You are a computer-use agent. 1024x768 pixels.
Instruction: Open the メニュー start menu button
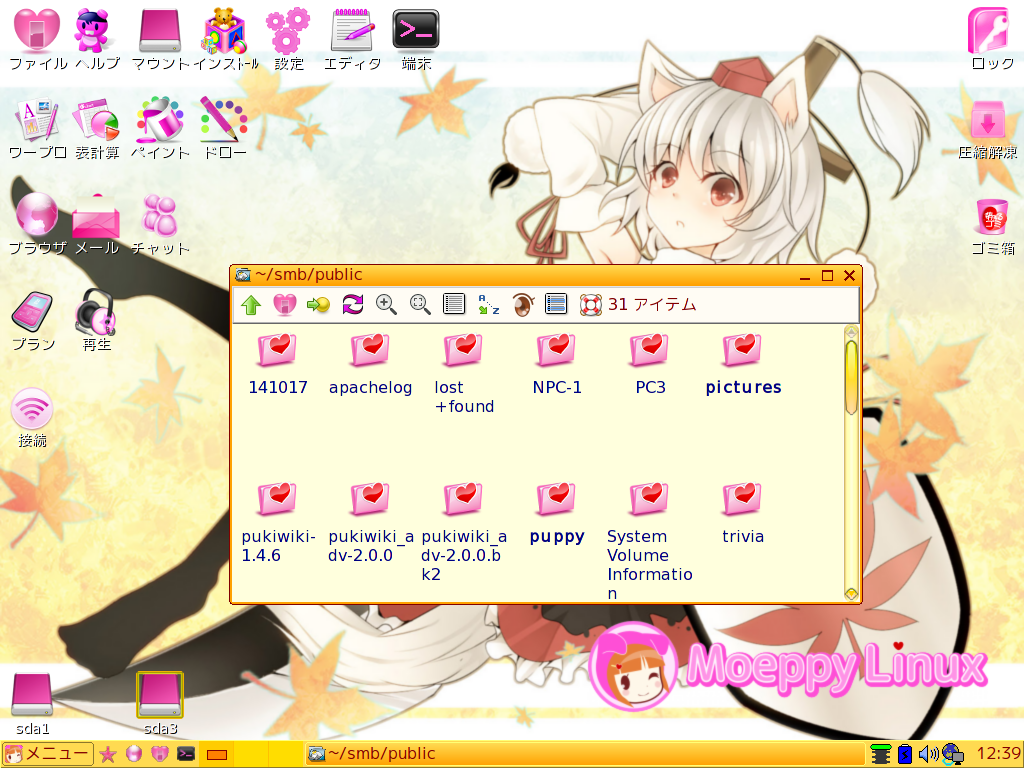(47, 754)
